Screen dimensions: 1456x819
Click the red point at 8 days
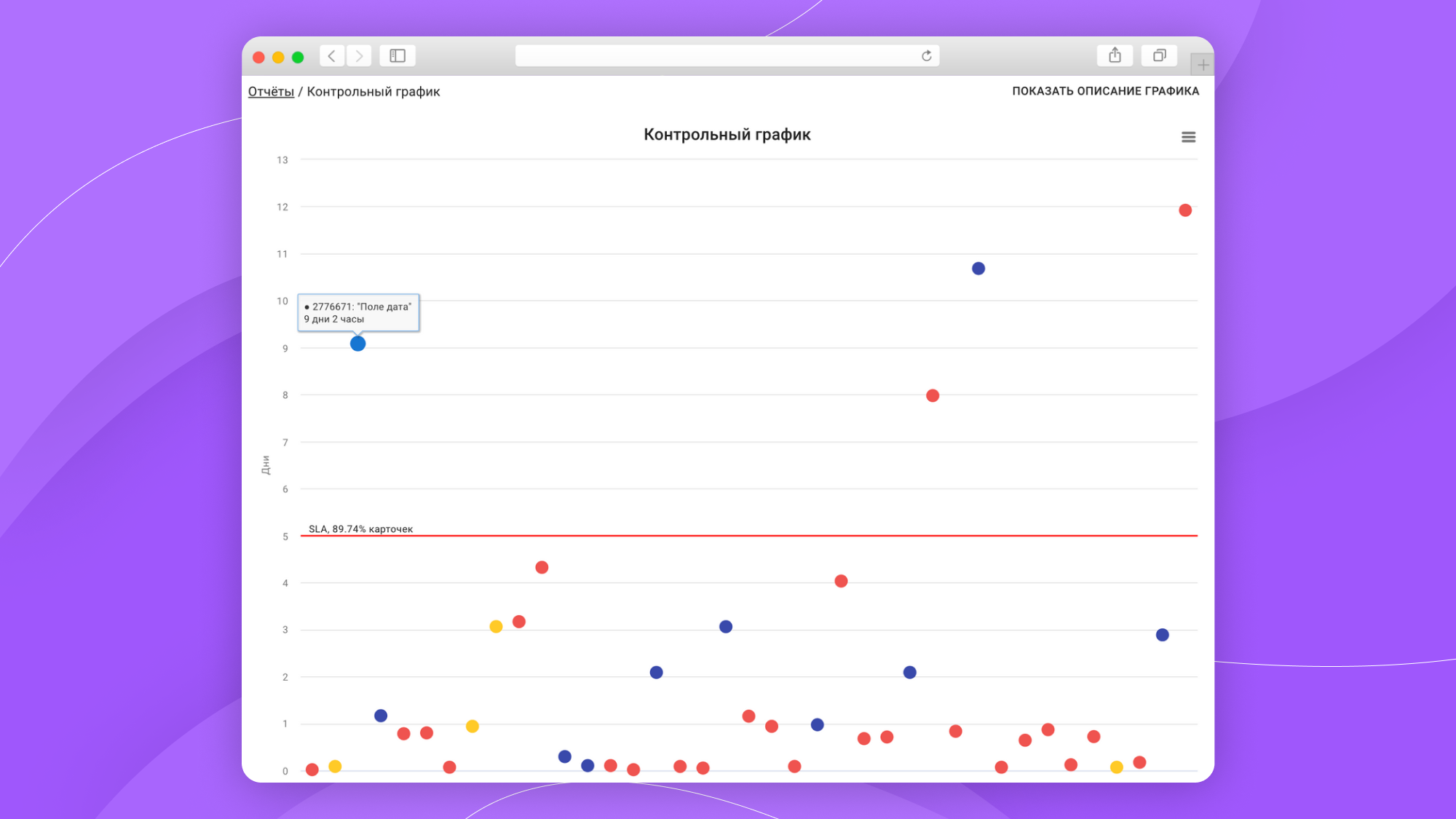[933, 396]
